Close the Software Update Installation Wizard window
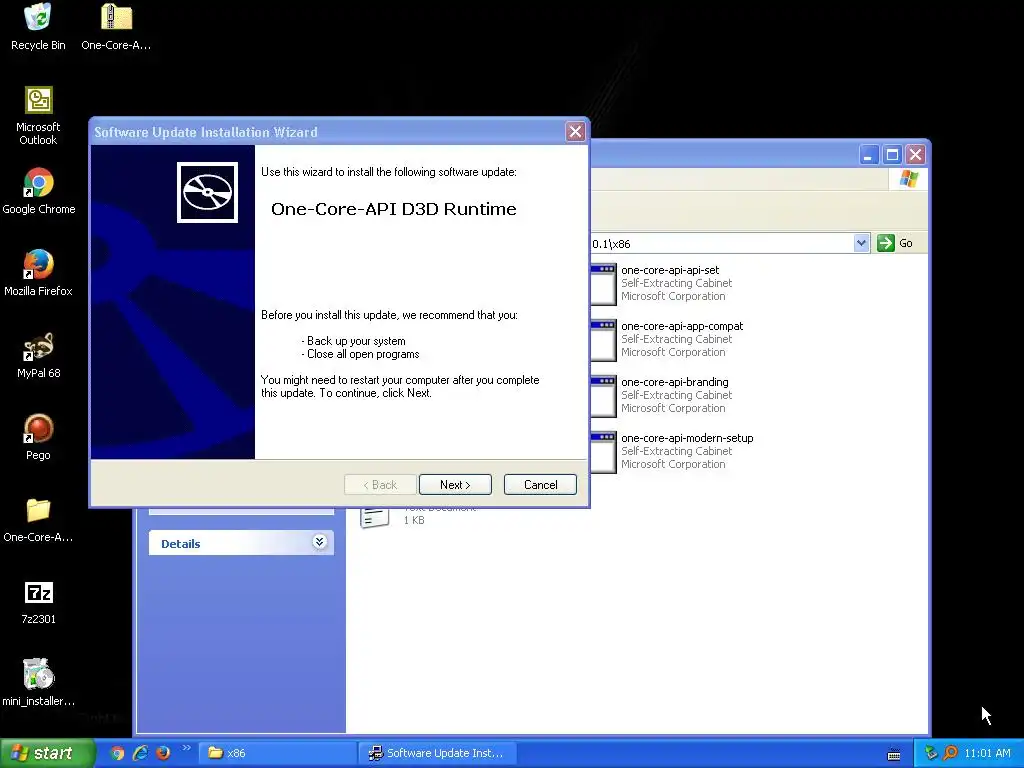This screenshot has width=1024, height=768. [575, 132]
